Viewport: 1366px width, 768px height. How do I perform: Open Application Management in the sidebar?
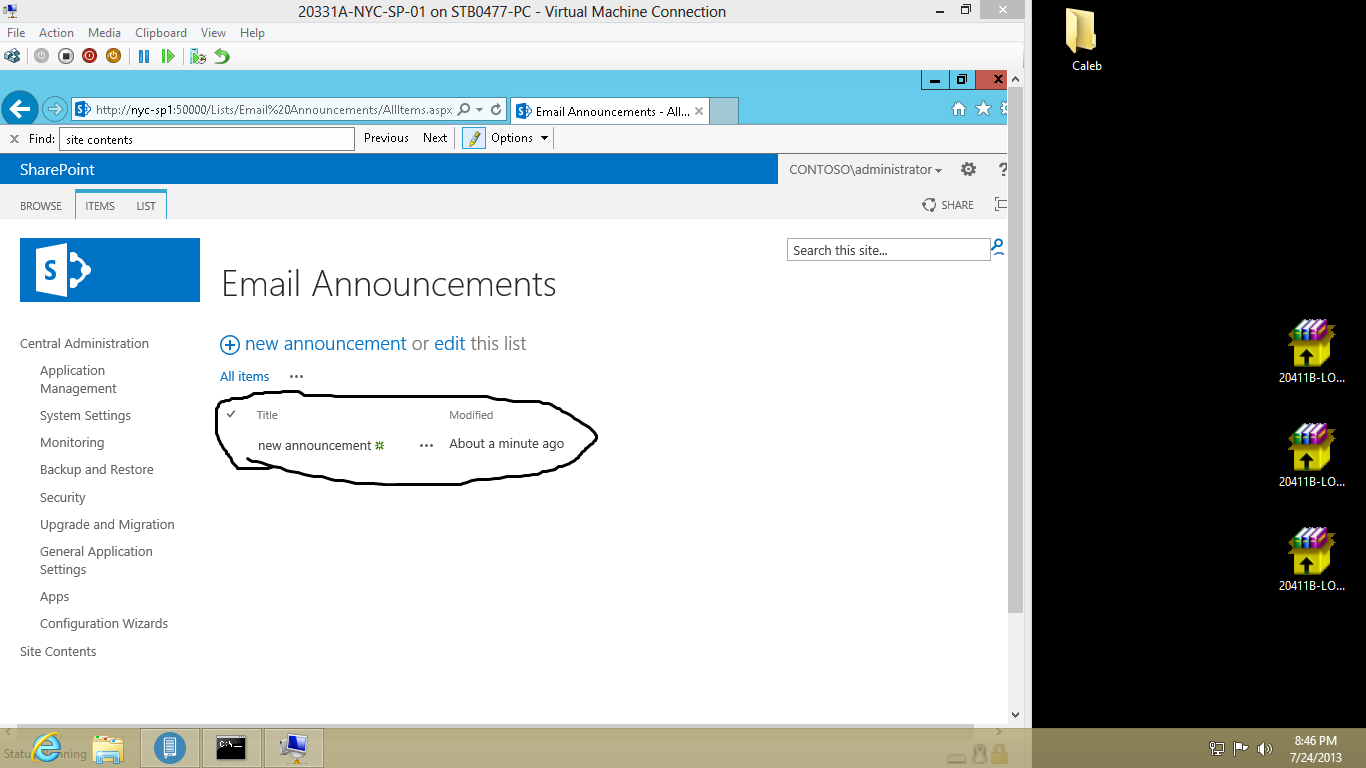tap(78, 379)
